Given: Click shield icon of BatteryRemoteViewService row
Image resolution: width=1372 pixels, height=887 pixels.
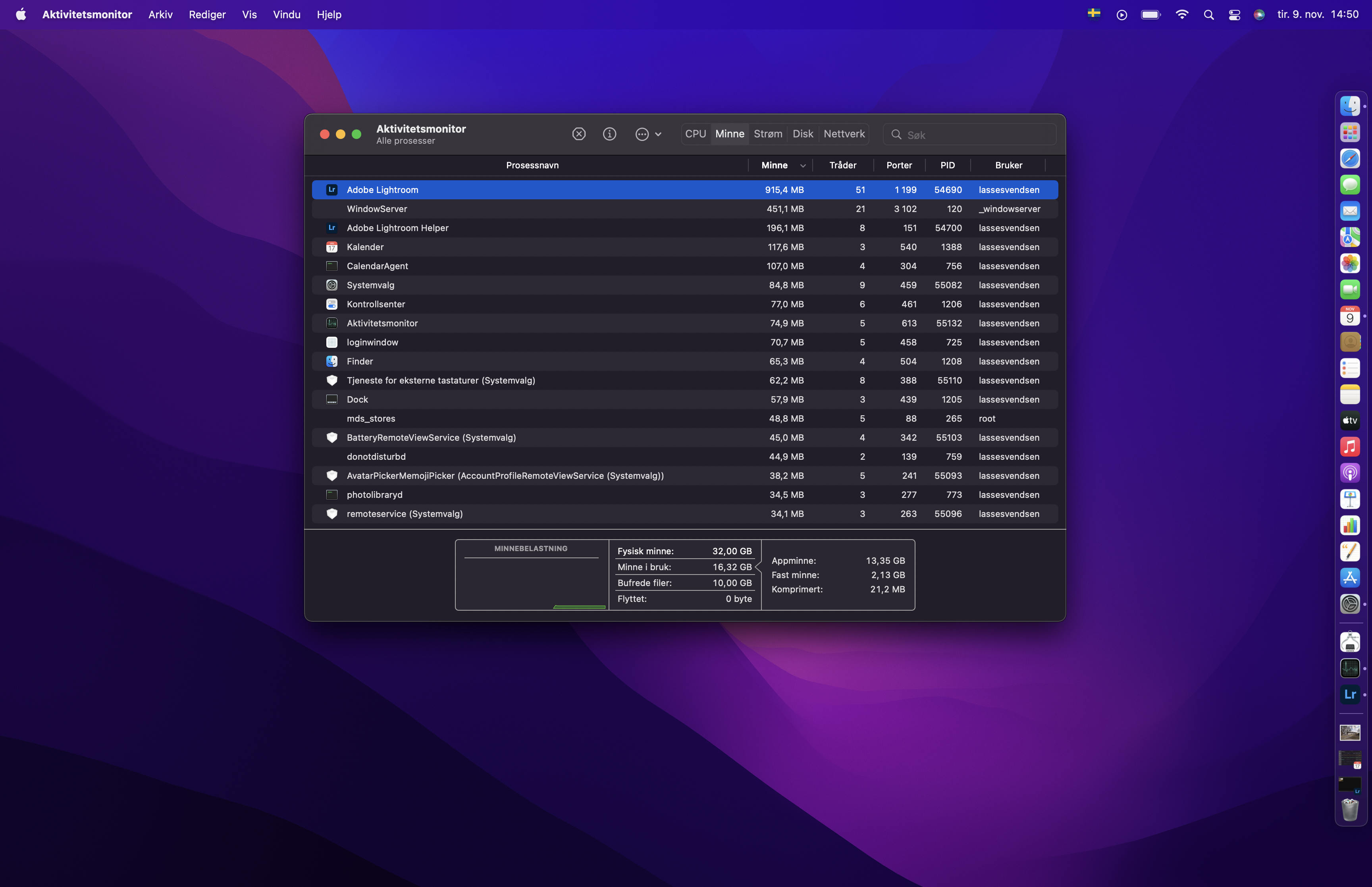Looking at the screenshot, I should click(x=331, y=437).
